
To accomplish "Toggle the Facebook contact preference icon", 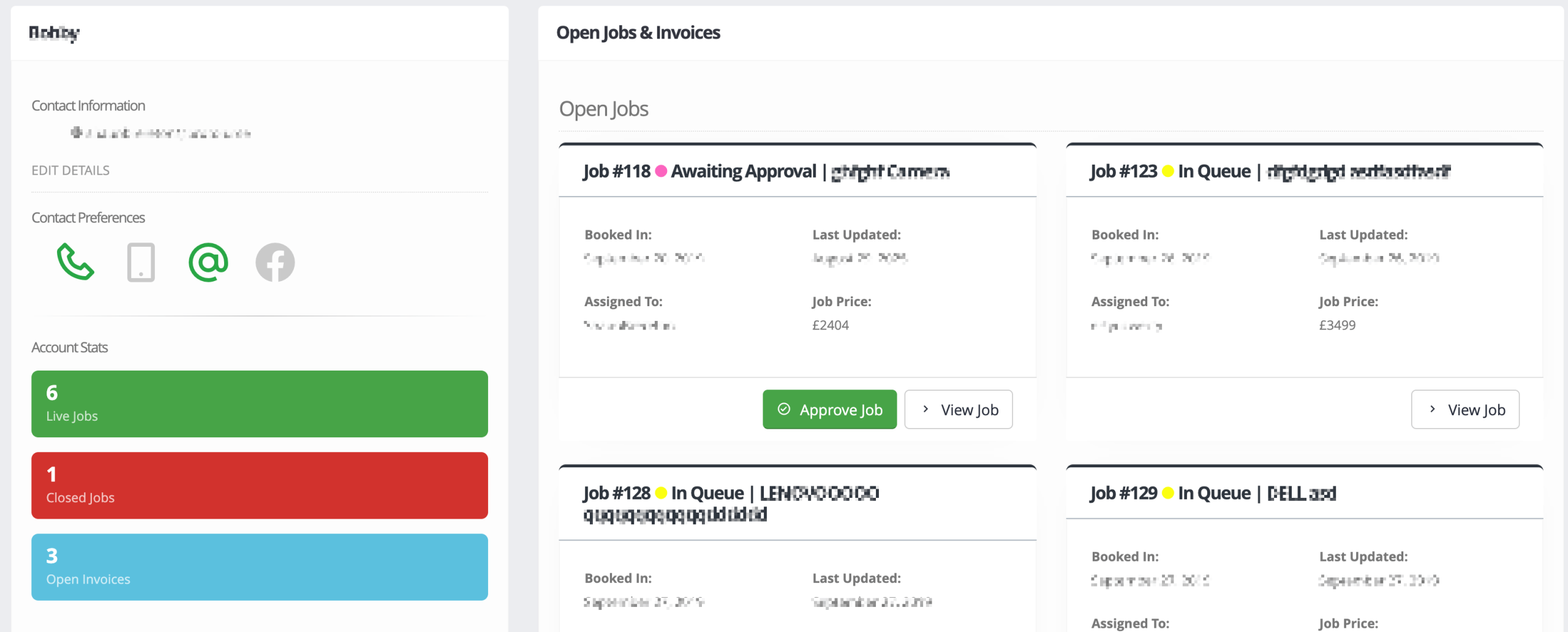I will 275,262.
